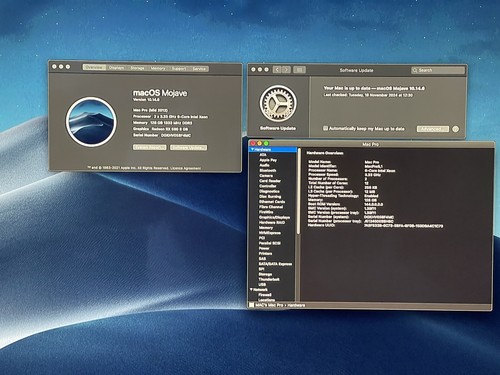Image resolution: width=500 pixels, height=375 pixels.
Task: Click Software Update button in About This Mac
Action: [189, 147]
